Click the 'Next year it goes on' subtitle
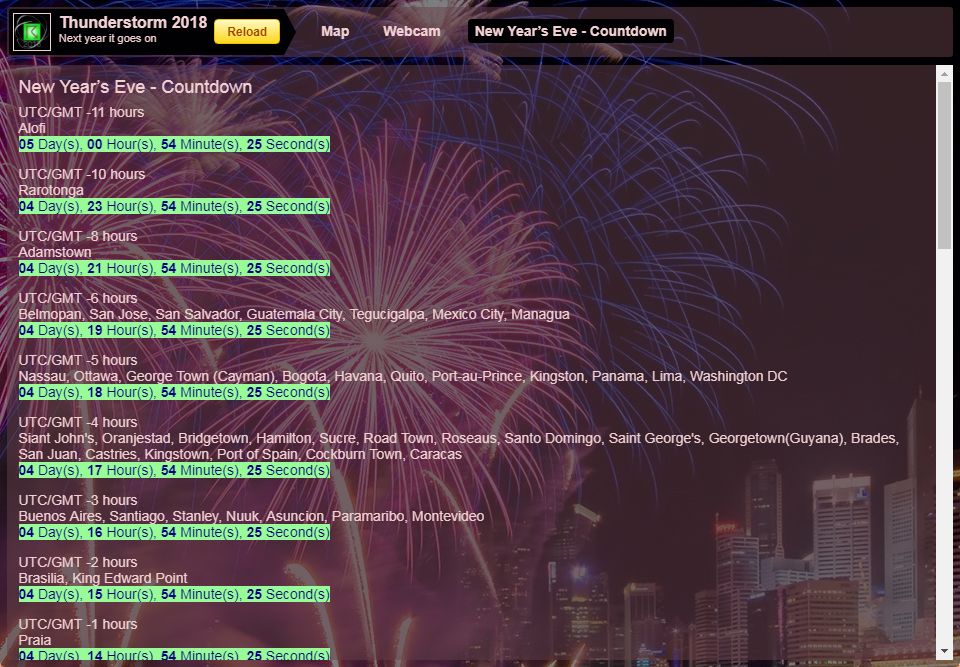 (x=107, y=39)
